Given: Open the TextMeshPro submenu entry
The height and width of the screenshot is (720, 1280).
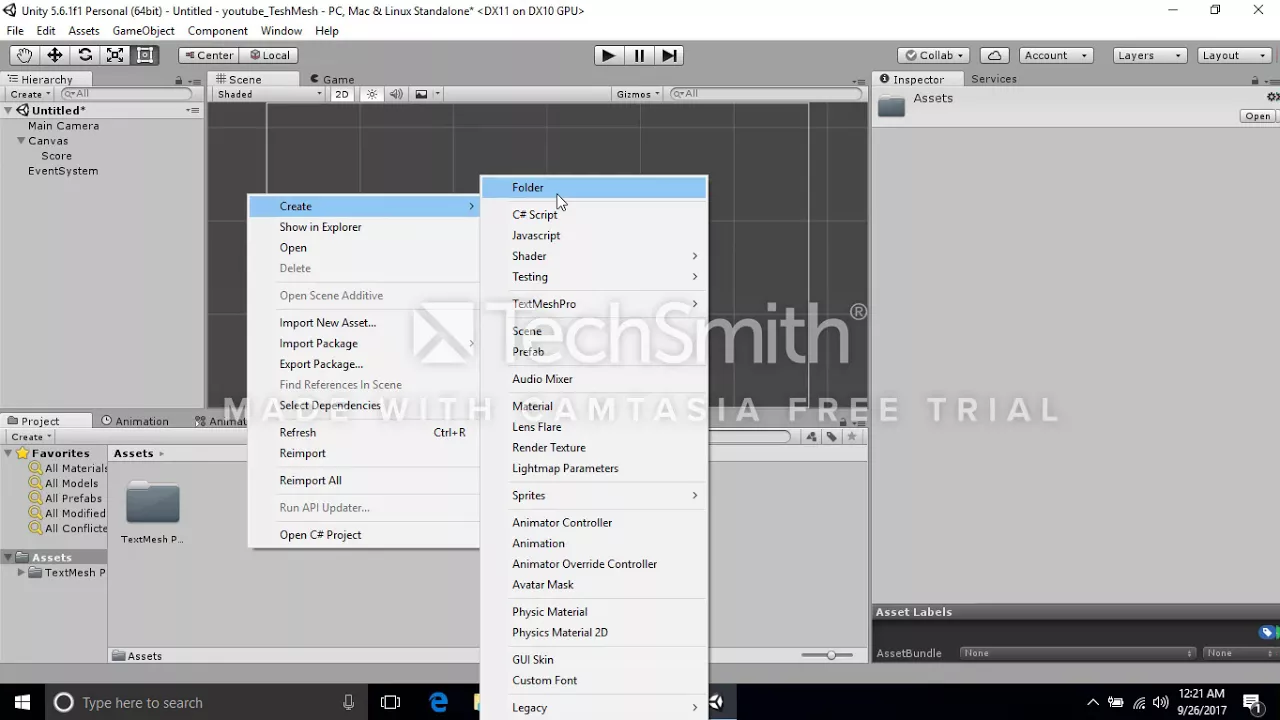Looking at the screenshot, I should (x=594, y=304).
